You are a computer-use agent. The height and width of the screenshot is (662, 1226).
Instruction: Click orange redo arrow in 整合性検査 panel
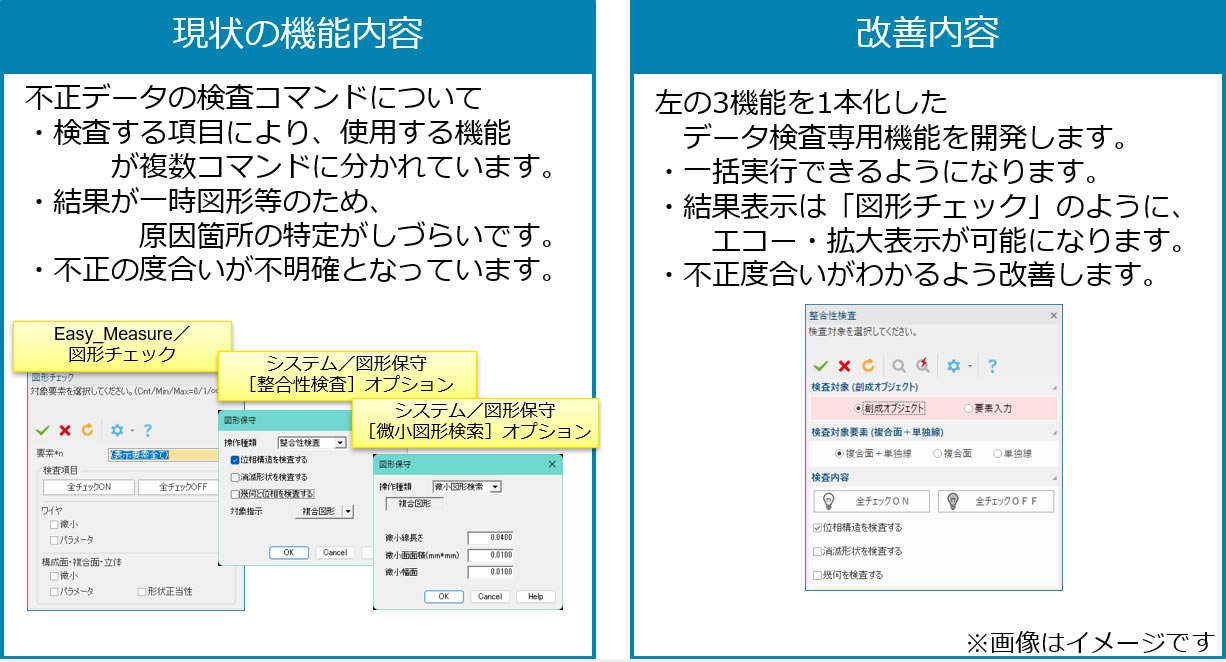[868, 366]
